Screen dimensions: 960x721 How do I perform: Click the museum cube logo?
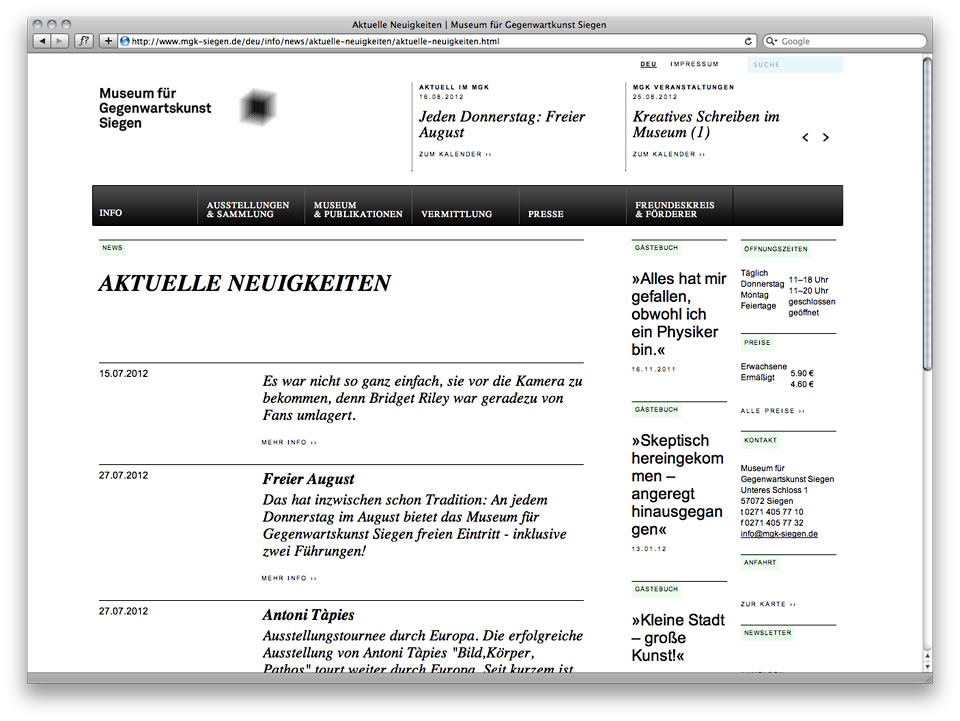[x=258, y=107]
